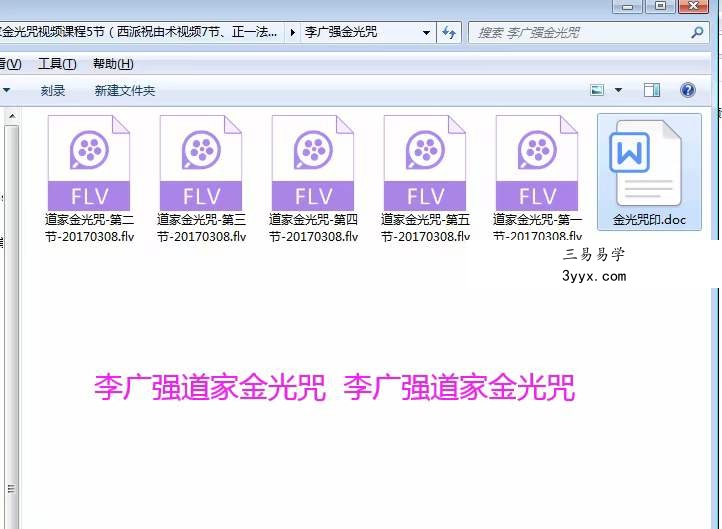Change the view with the view mode icon
Screen dimensions: 722x529
597,90
